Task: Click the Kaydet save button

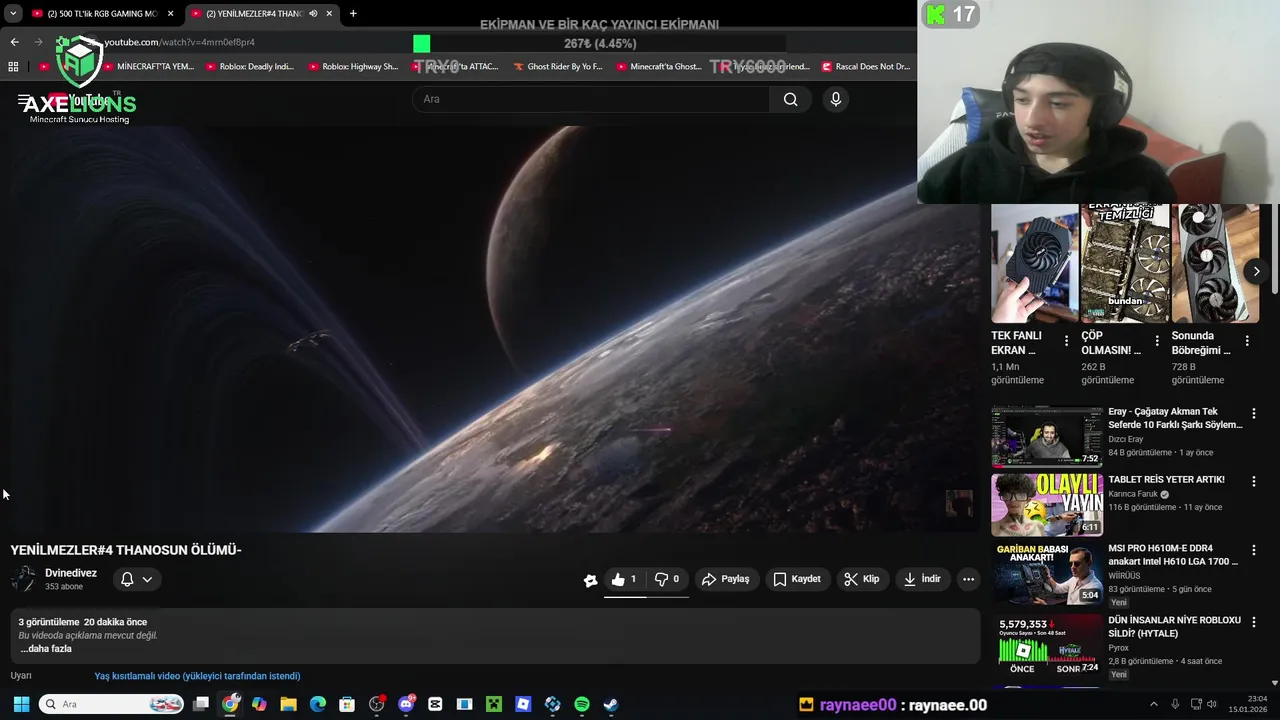Action: click(x=797, y=579)
